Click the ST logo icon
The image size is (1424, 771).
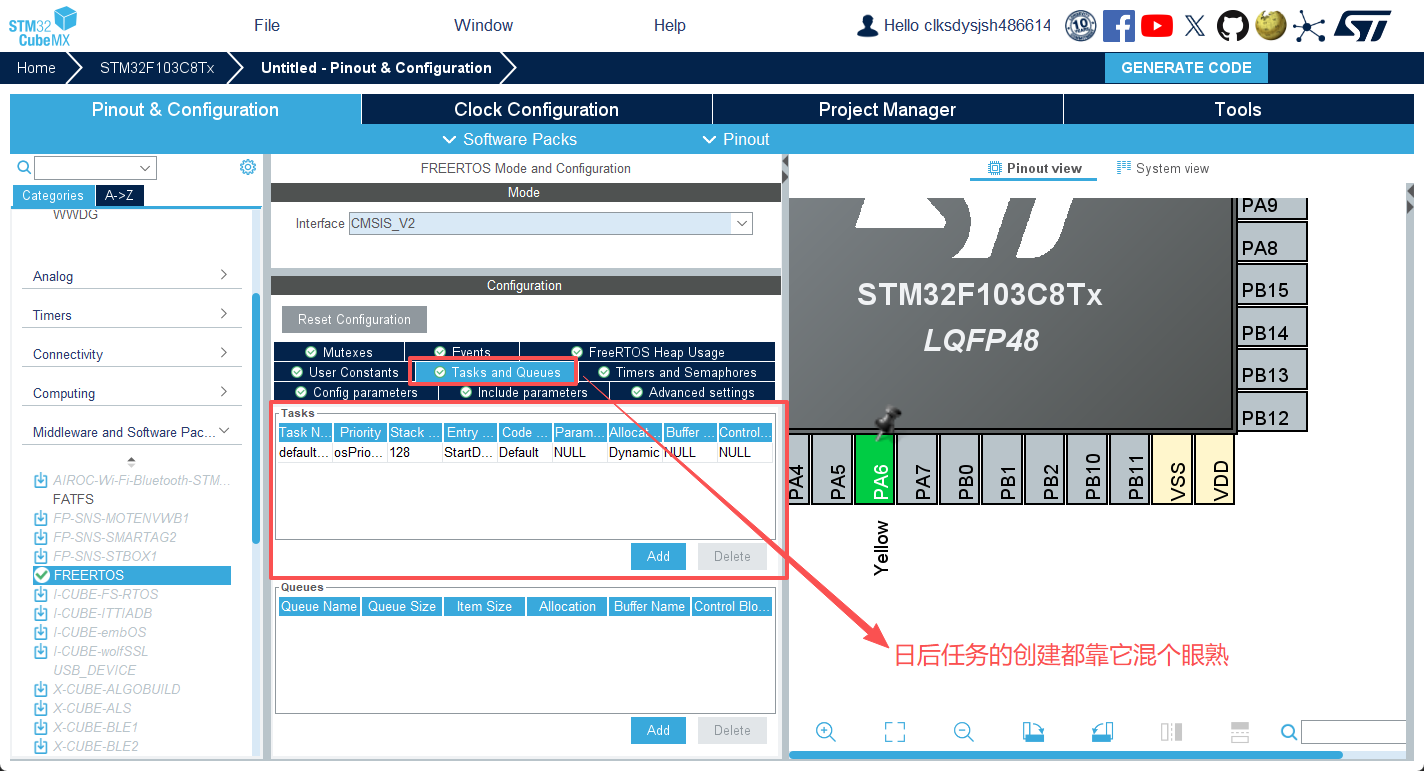[x=1363, y=26]
